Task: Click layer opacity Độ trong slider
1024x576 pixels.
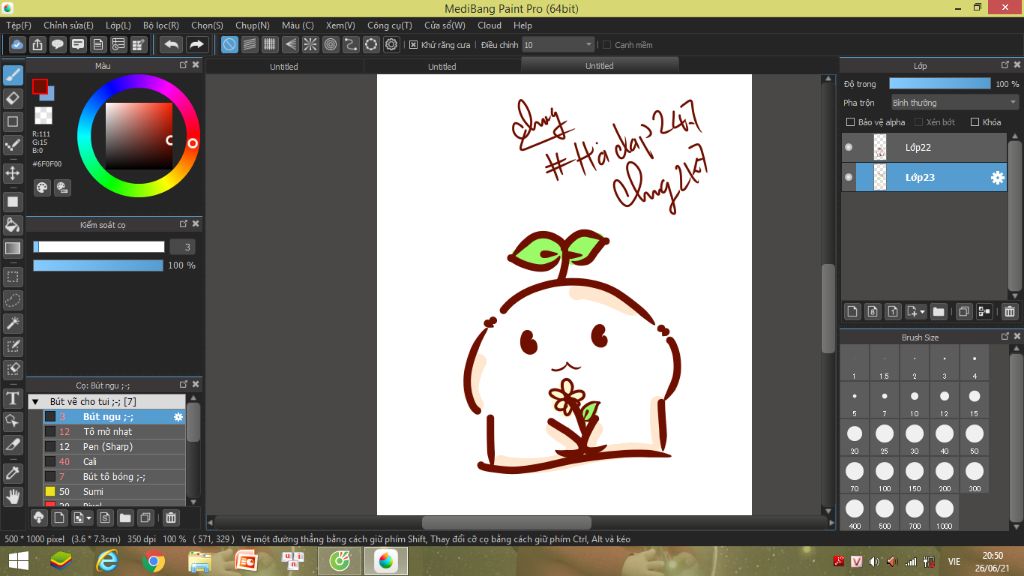Action: (940, 84)
